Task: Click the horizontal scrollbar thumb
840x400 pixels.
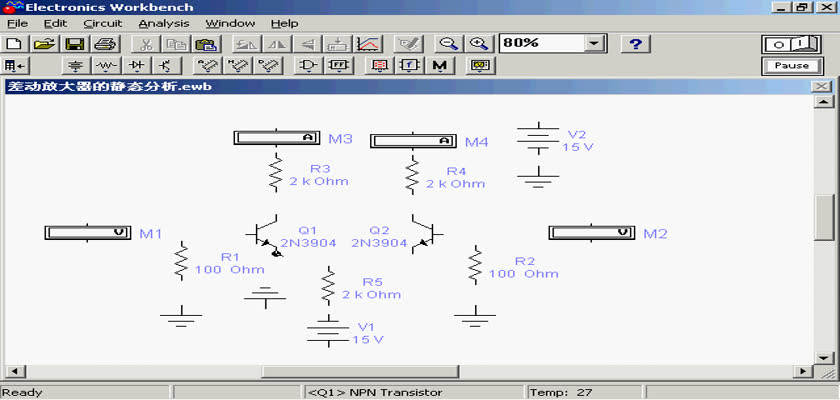Action: pos(360,371)
